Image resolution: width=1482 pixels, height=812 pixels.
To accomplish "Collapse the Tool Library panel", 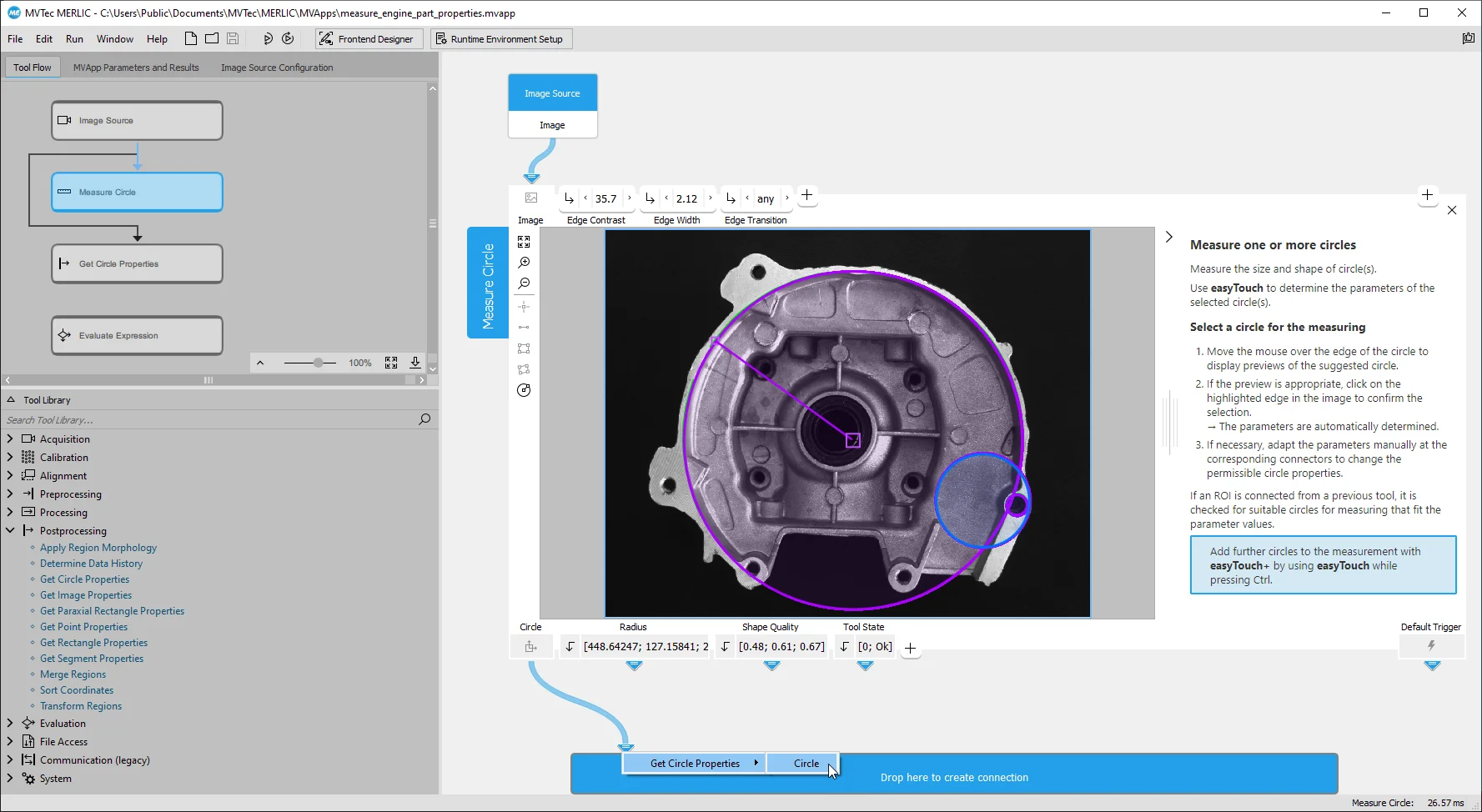I will tap(11, 400).
